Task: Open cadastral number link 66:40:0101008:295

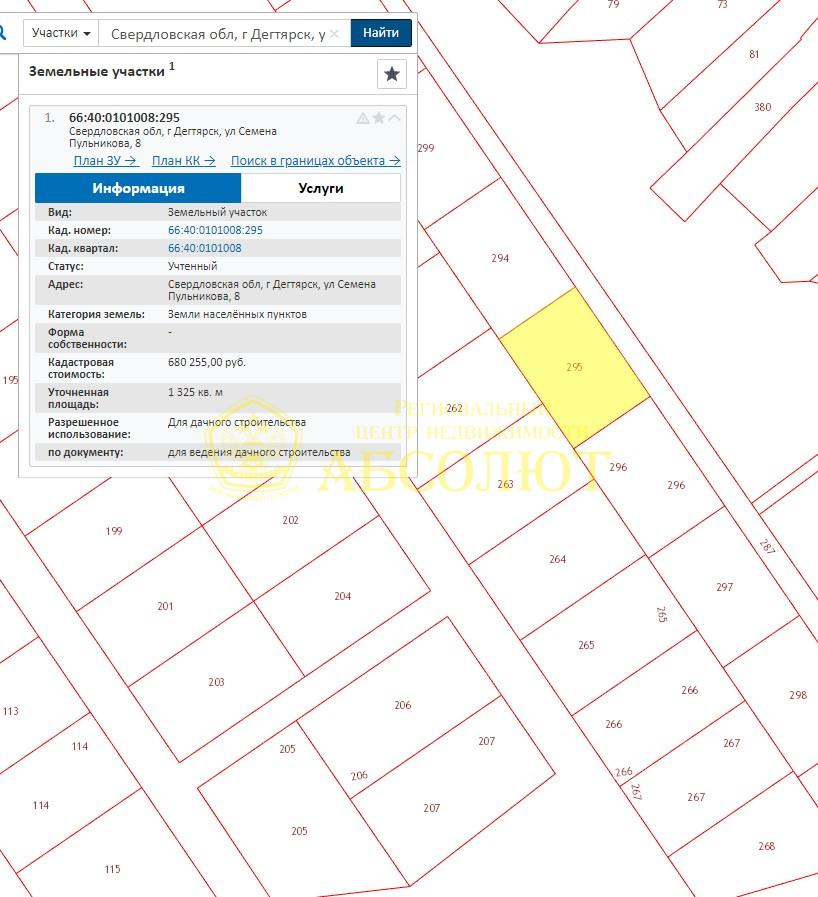Action: pos(215,230)
